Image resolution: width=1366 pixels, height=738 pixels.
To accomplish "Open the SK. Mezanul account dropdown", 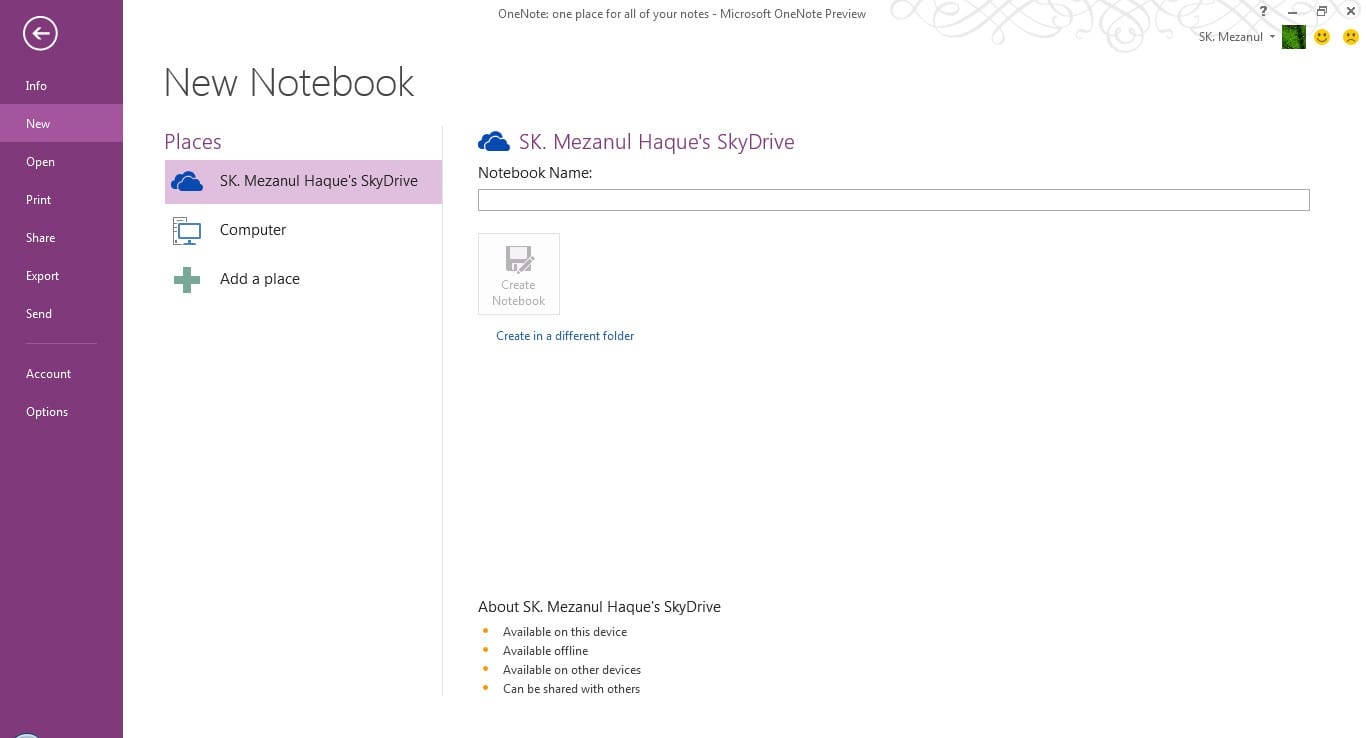I will (1237, 37).
